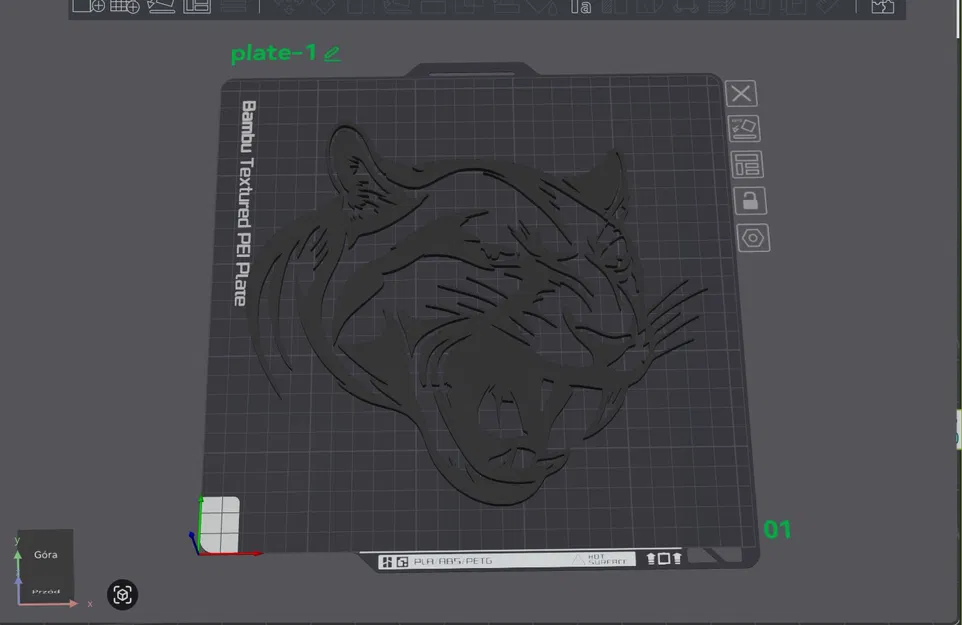Delete plate-1 using the X icon
Image resolution: width=962 pixels, height=625 pixels.
tap(741, 93)
